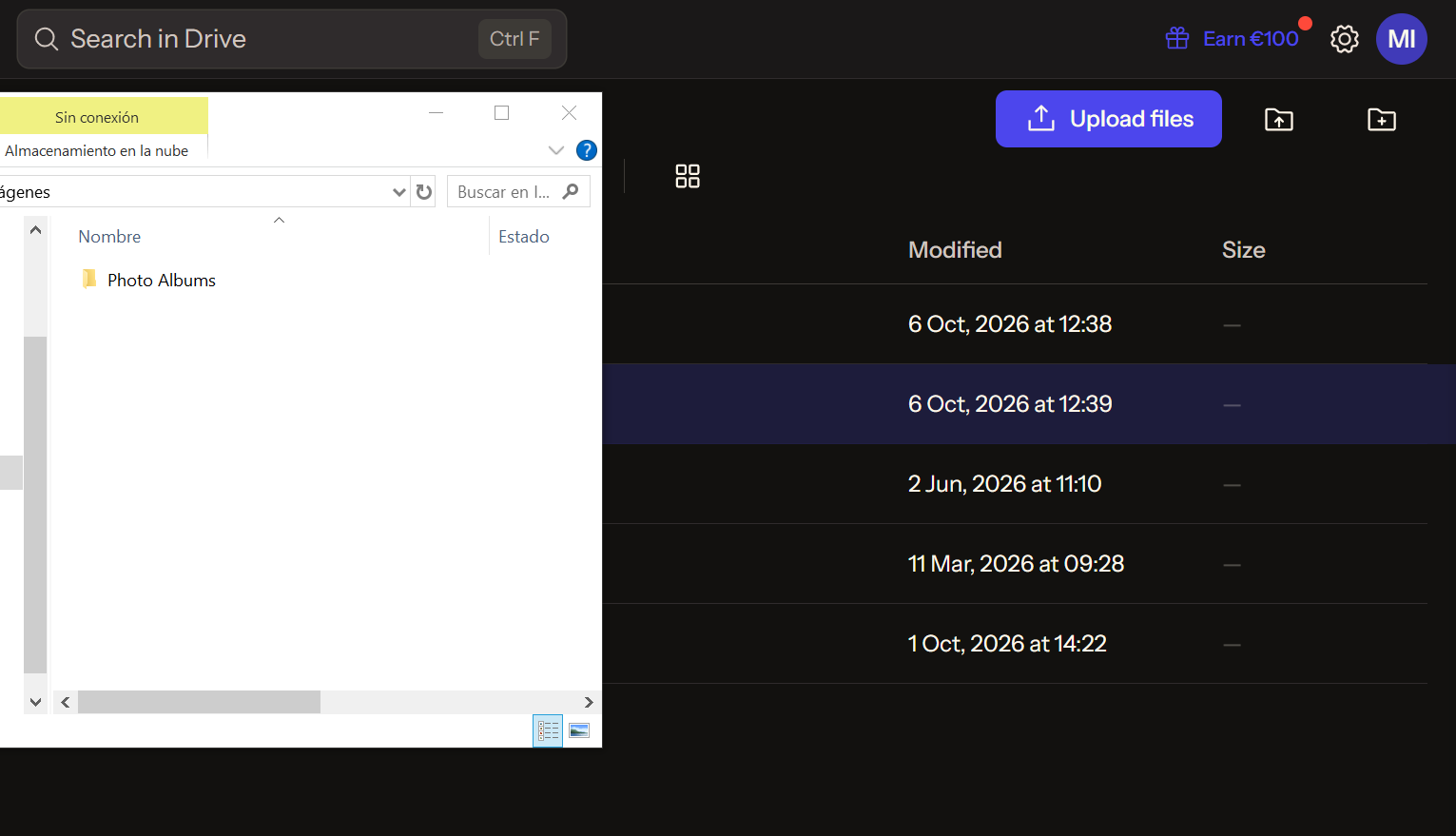Viewport: 1456px width, 836px height.
Task: Switch to grid view layout icon
Action: pyautogui.click(x=687, y=176)
